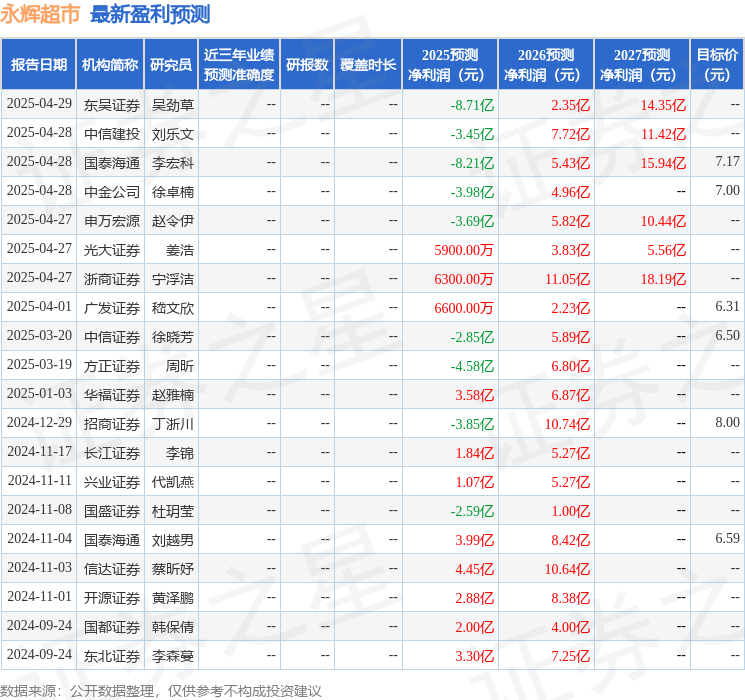Click the 6300.00万 profit forecast value
The width and height of the screenshot is (745, 700).
pos(464,279)
